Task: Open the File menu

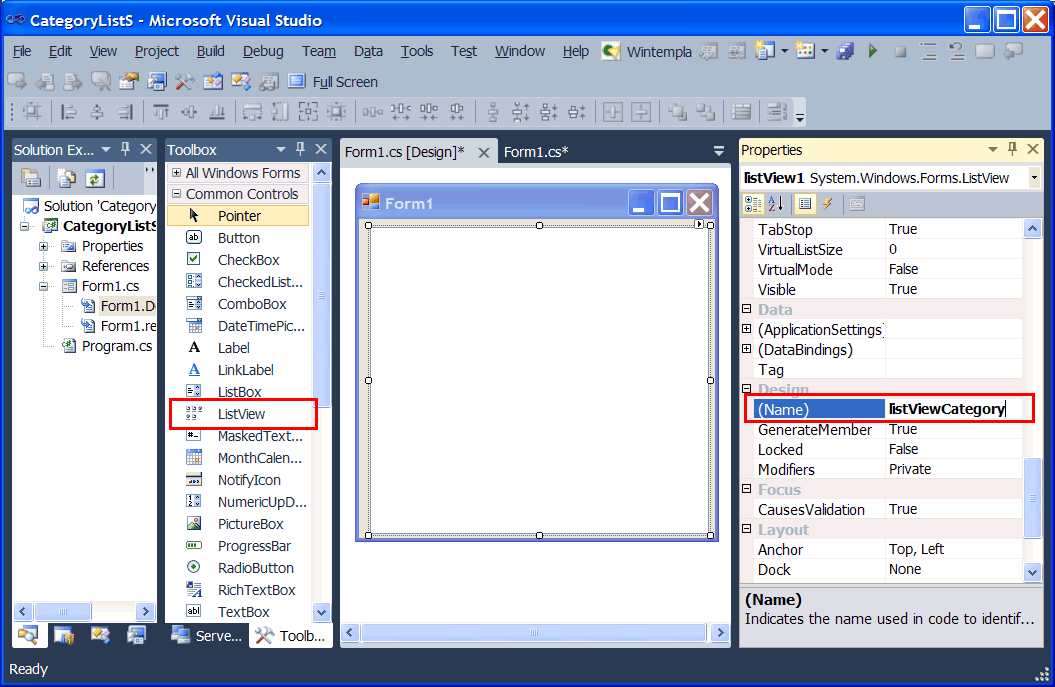Action: (22, 51)
